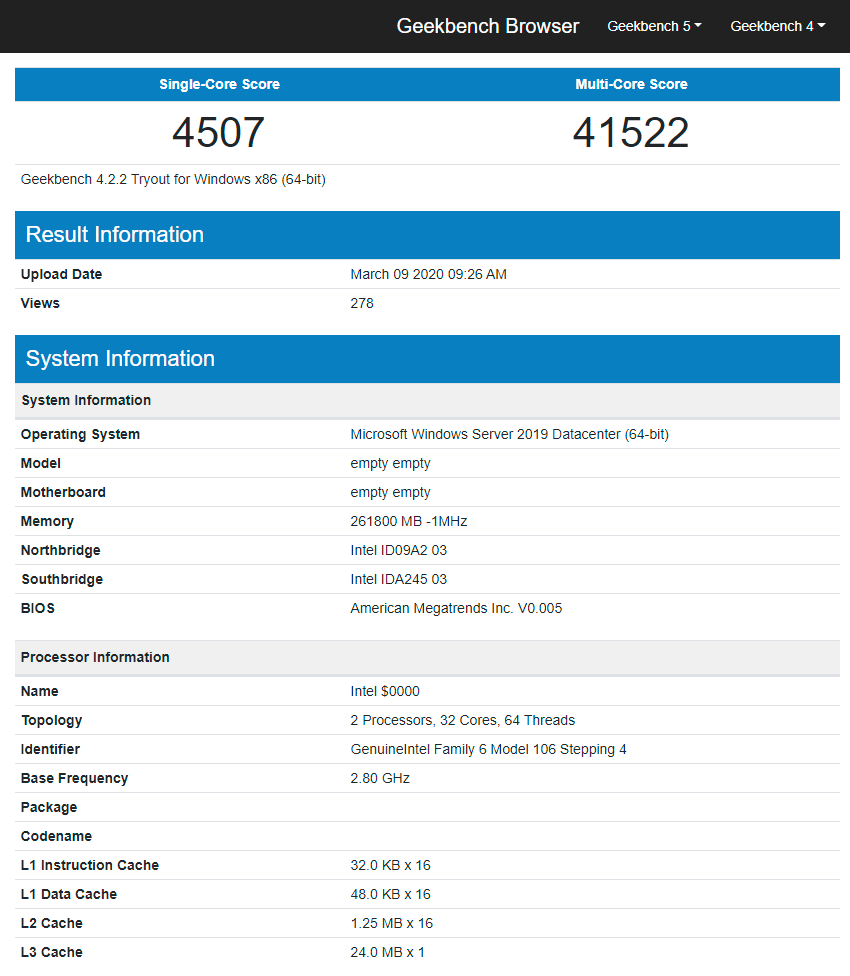Viewport: 850px width, 976px height.
Task: Select the upload date March 09 2020 value
Action: [x=428, y=274]
